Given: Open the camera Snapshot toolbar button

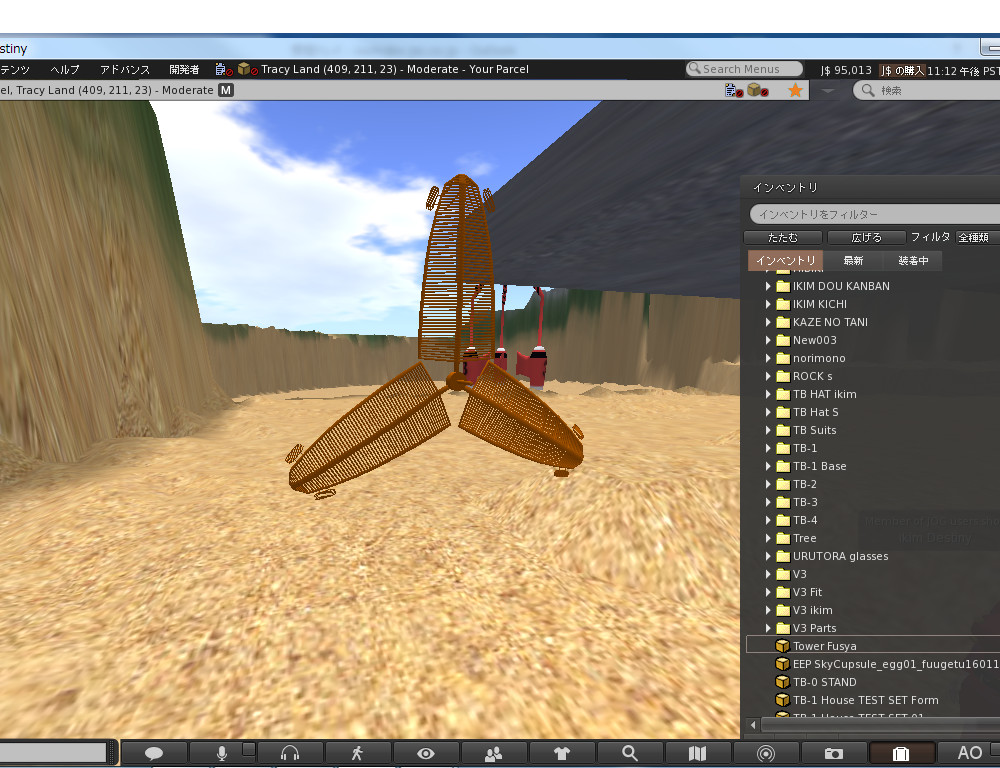Looking at the screenshot, I should [x=834, y=753].
